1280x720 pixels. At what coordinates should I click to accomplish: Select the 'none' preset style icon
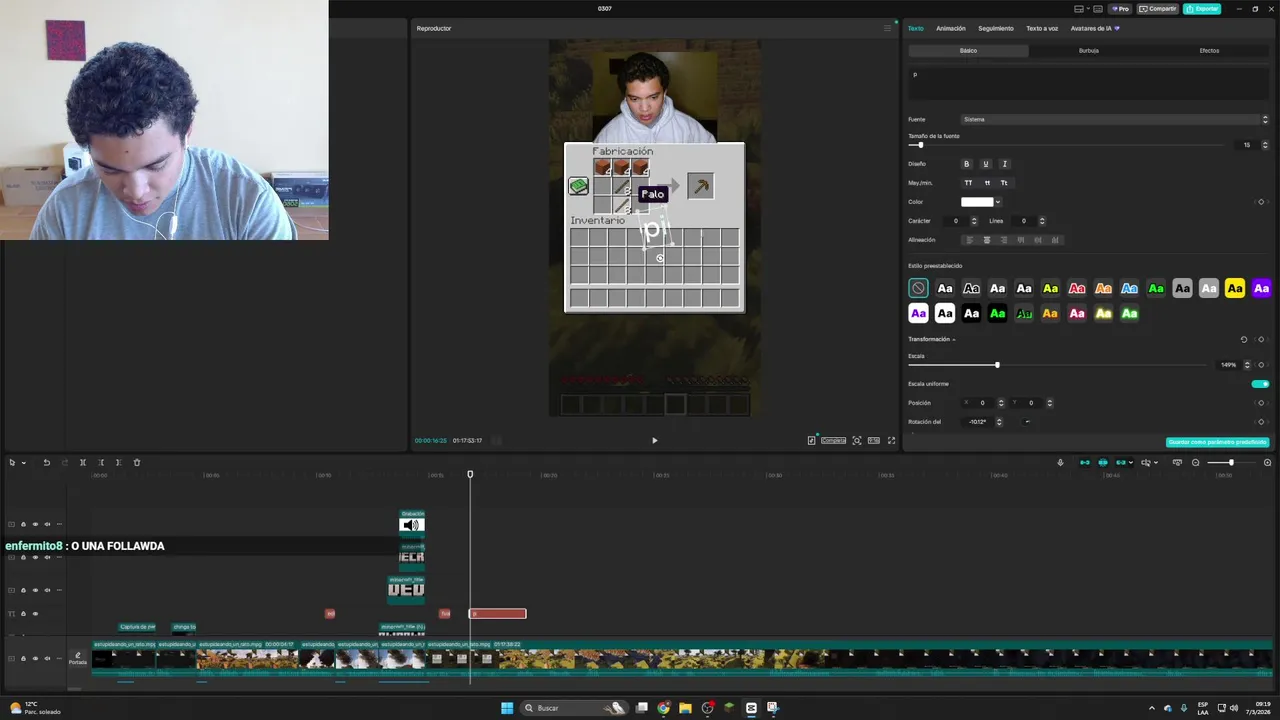click(918, 288)
